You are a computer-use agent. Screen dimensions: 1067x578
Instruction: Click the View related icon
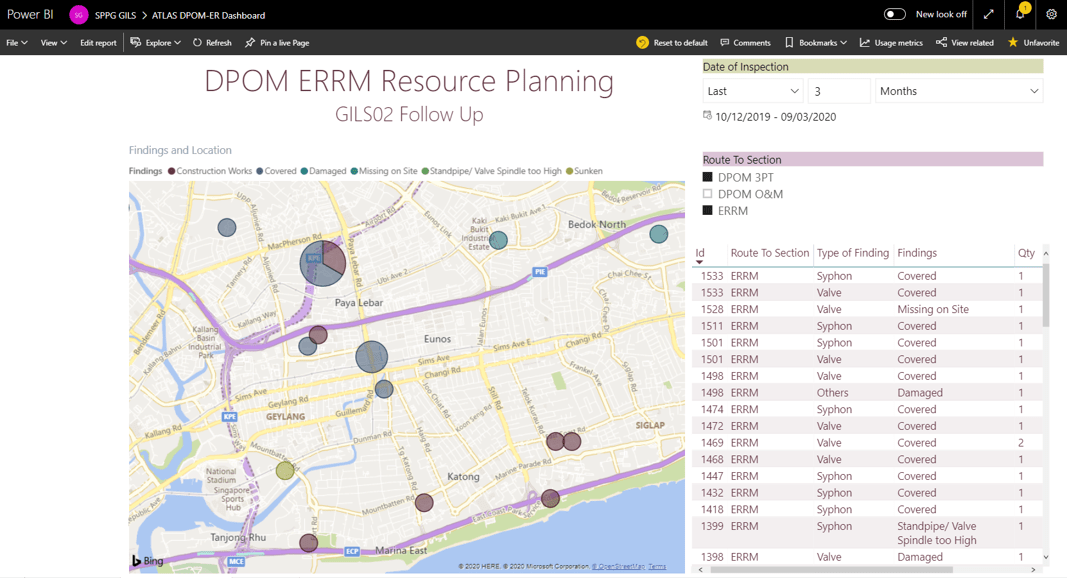[x=941, y=42]
